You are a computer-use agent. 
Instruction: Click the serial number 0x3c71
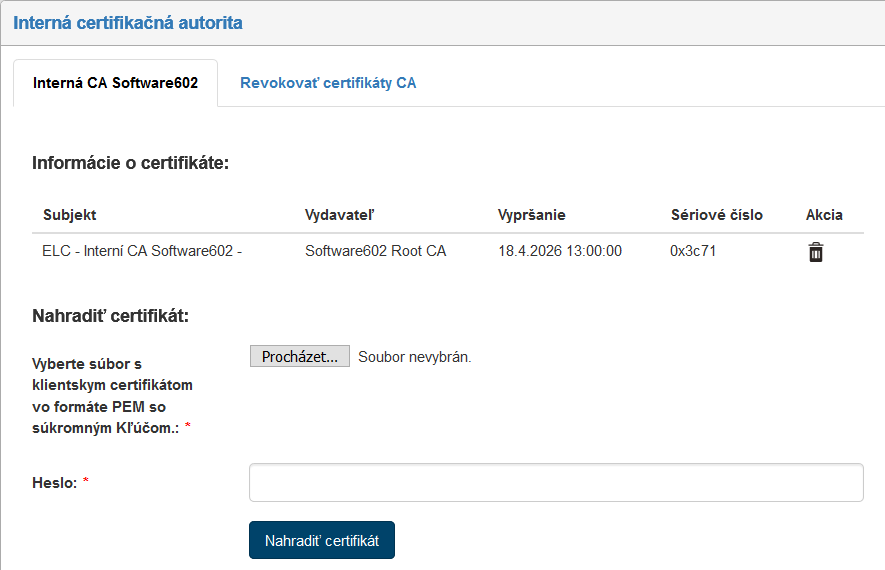[x=693, y=251]
